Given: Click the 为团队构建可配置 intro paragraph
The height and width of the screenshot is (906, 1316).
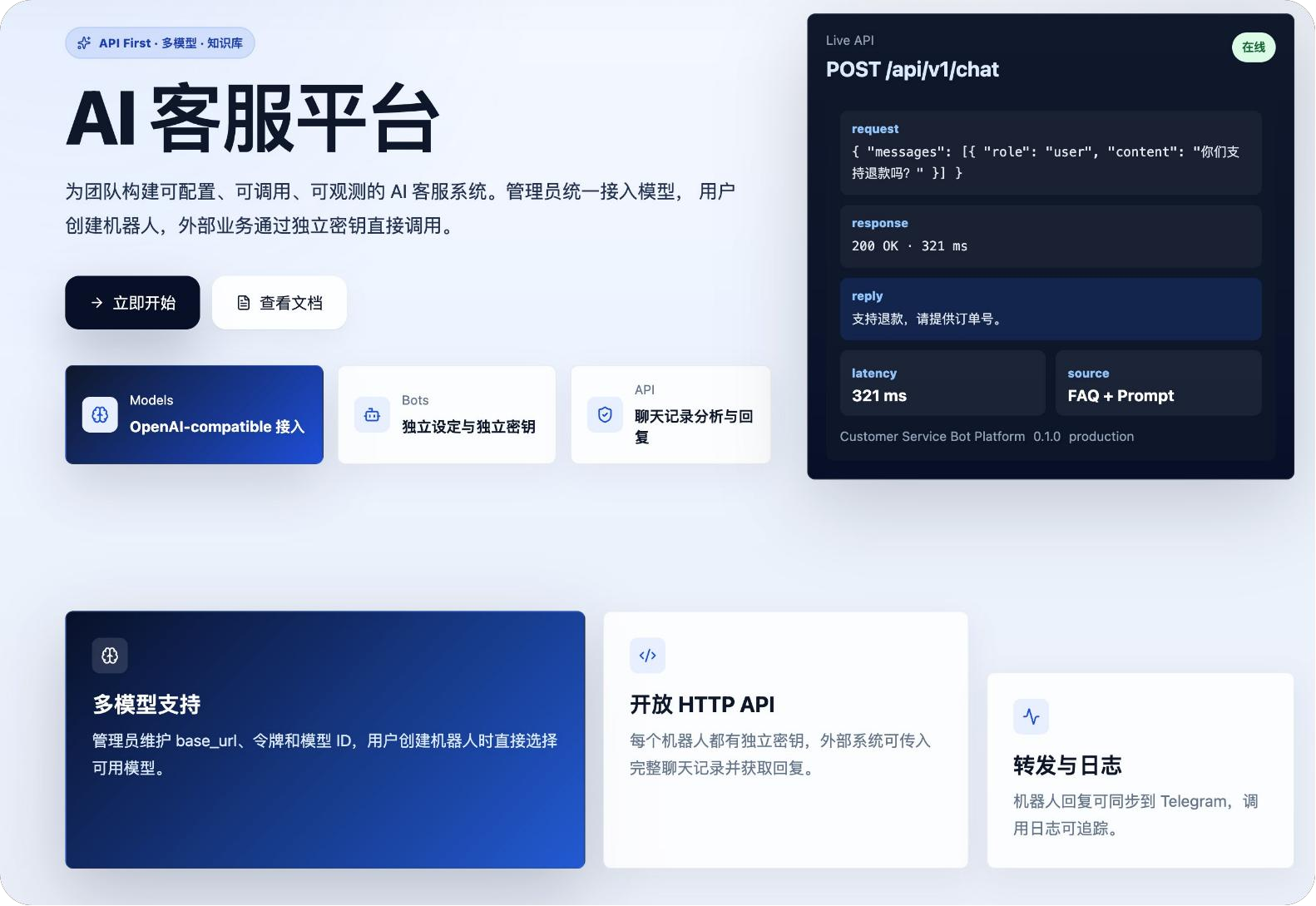Looking at the screenshot, I should point(400,209).
